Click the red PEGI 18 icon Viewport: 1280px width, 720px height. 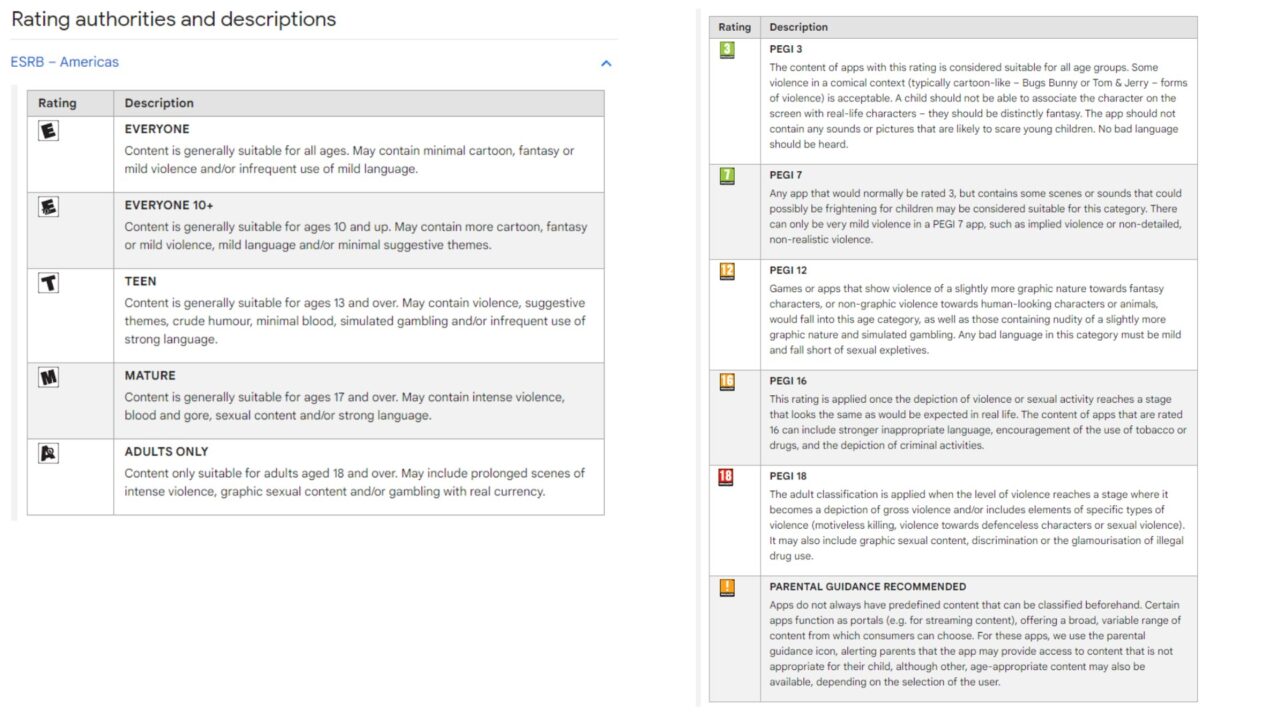coord(727,477)
